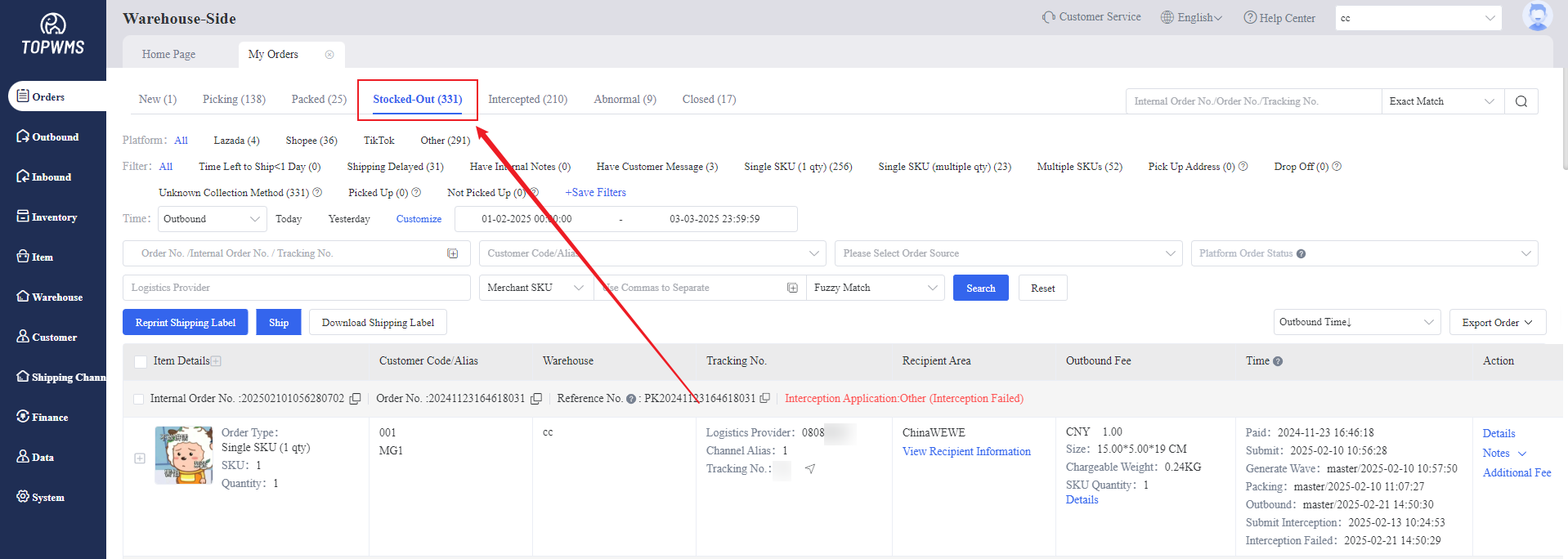Open the Exact Match dropdown

click(x=1441, y=101)
